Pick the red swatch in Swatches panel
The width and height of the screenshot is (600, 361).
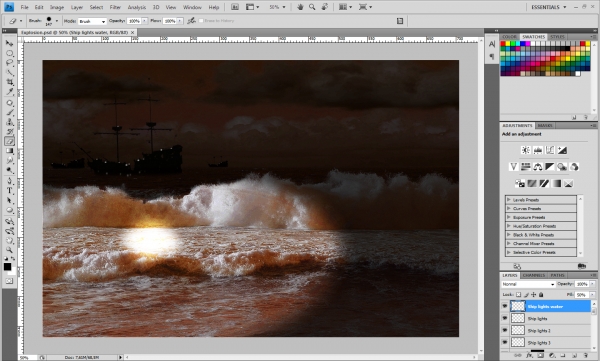point(503,44)
